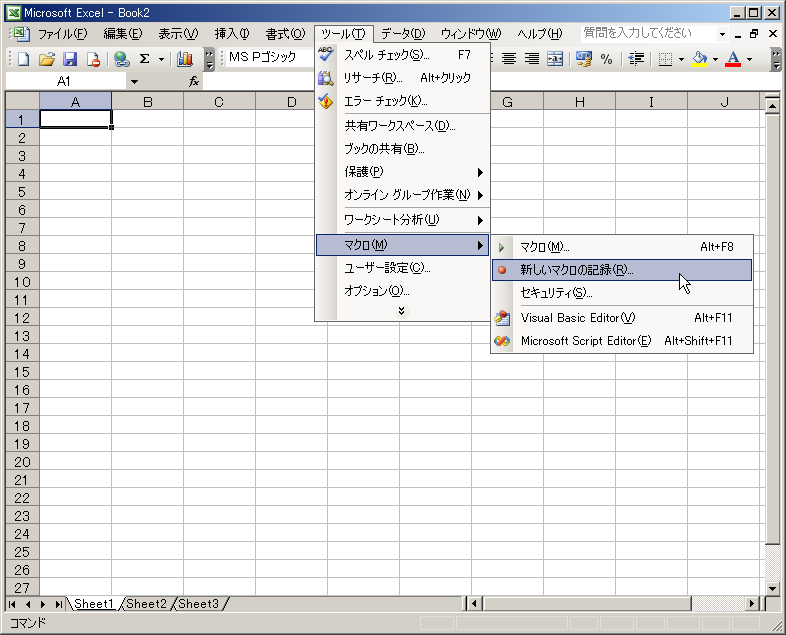Open the AutoSum dropdown arrow

click(x=161, y=59)
